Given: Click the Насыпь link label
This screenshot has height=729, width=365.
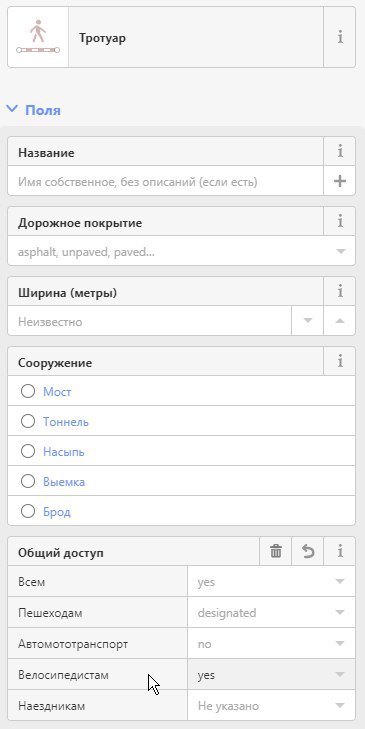Looking at the screenshot, I should click(x=64, y=451).
